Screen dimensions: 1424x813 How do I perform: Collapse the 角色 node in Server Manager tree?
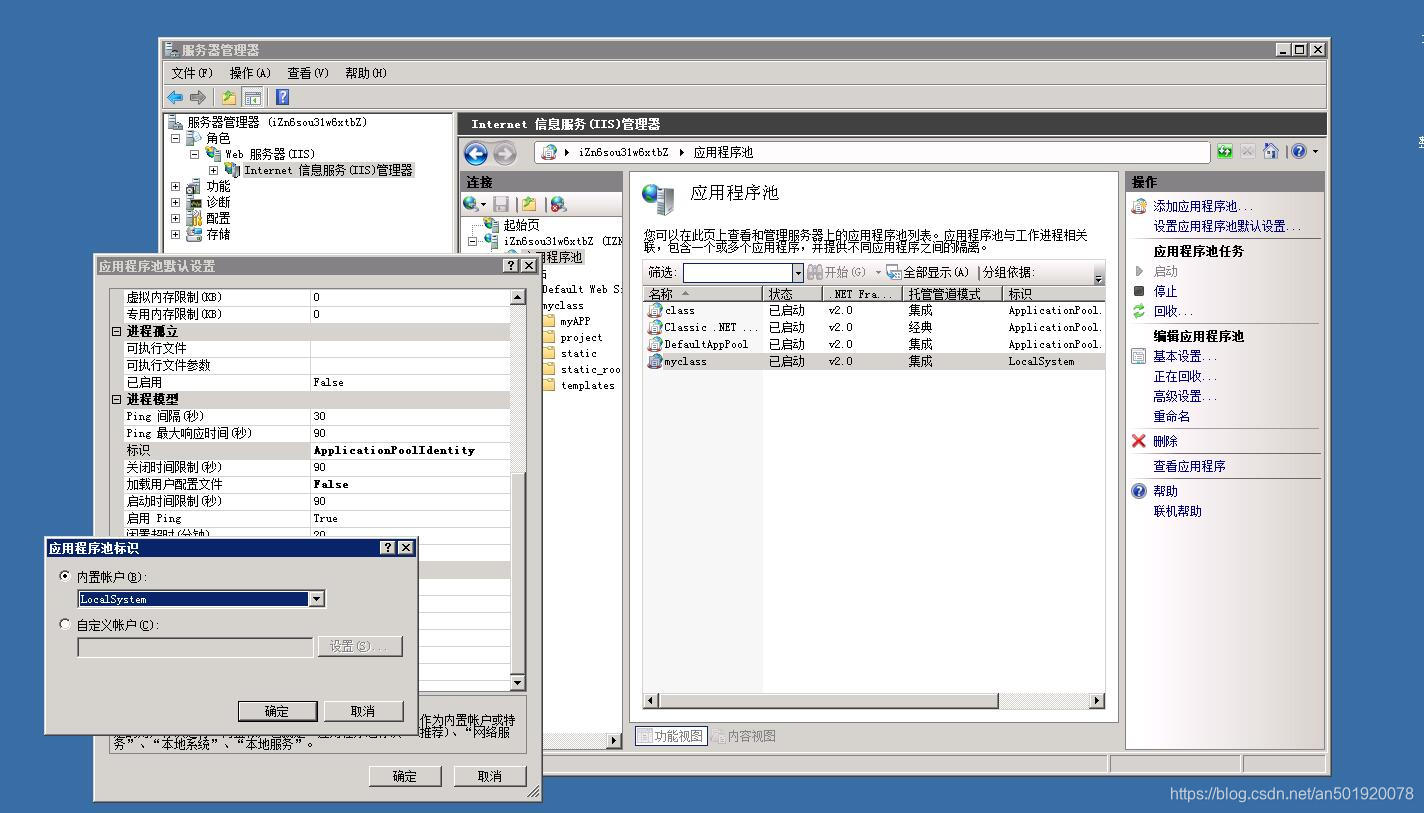(x=176, y=138)
